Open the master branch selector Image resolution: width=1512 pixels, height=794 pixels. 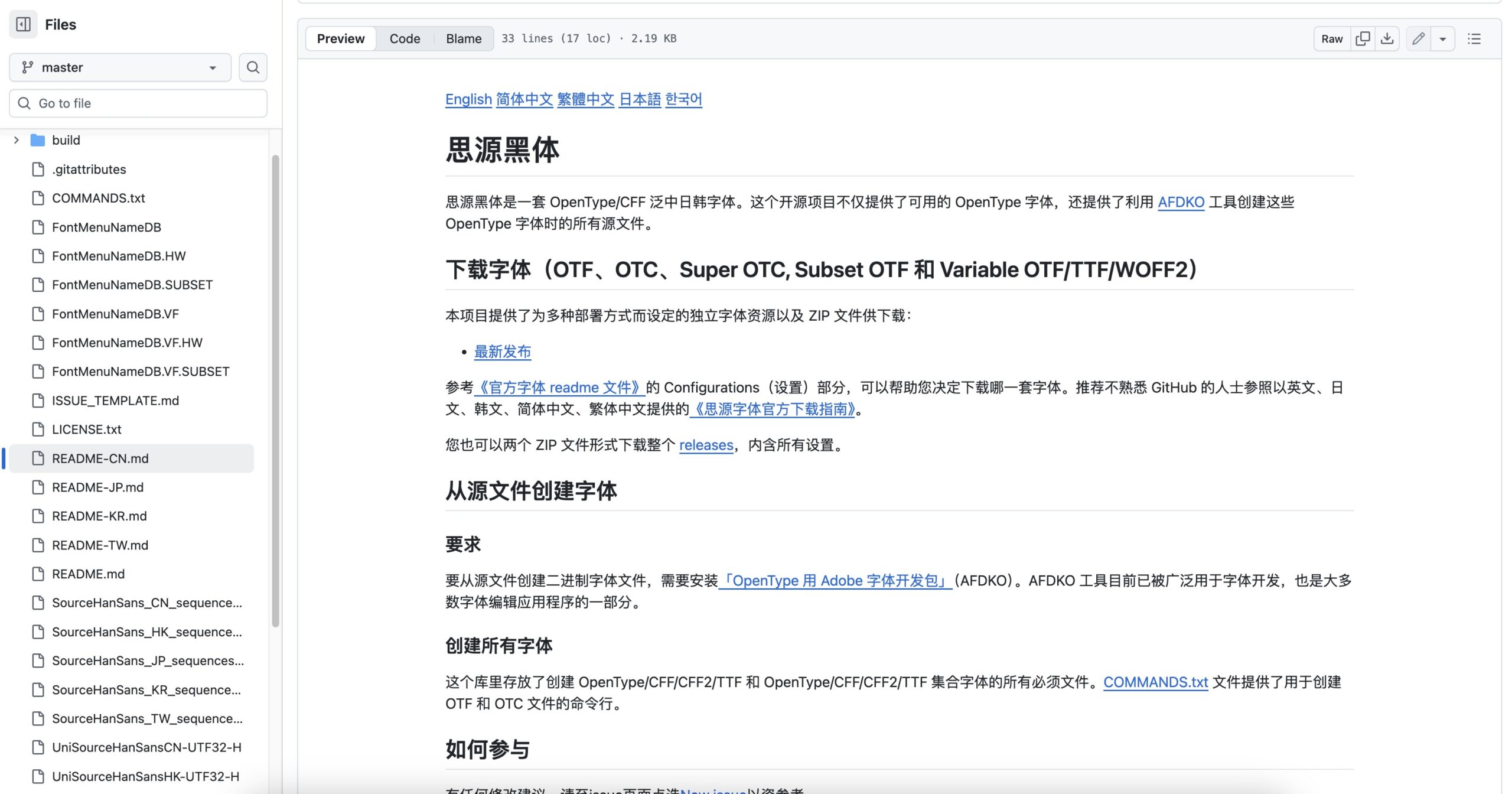[x=120, y=67]
